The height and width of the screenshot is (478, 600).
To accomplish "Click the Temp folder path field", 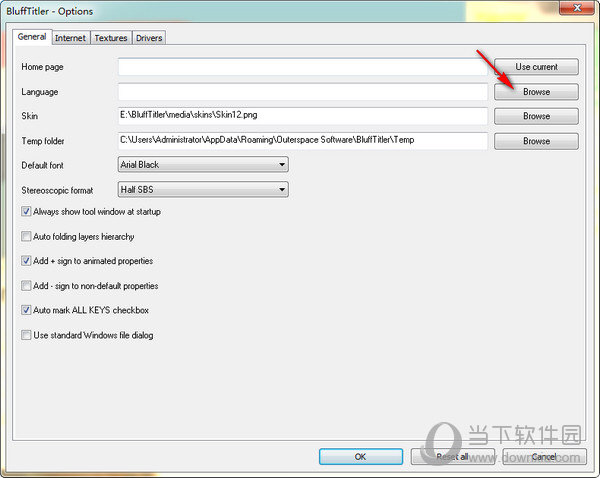I will 302,141.
